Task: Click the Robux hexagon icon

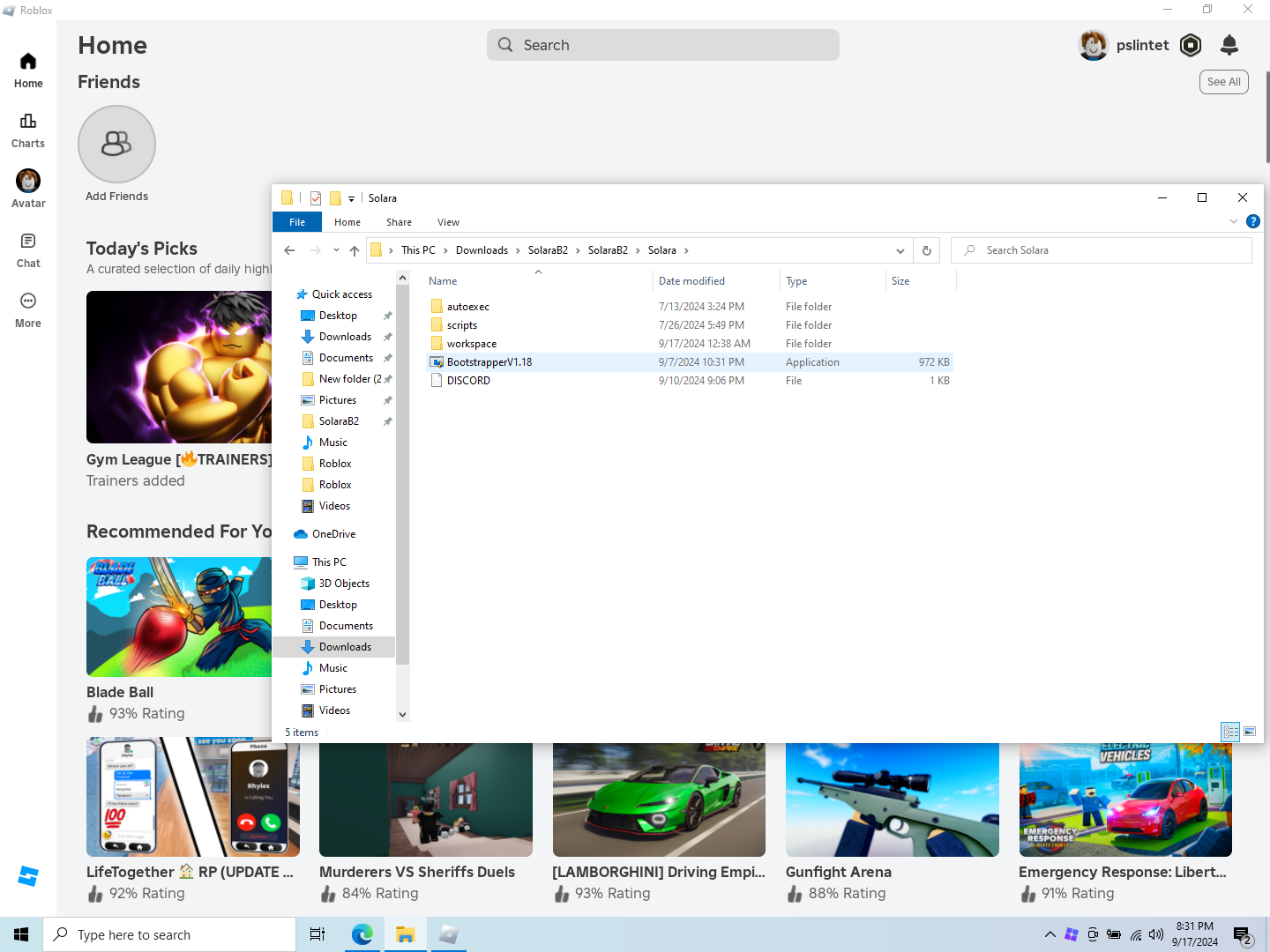Action: [x=1191, y=45]
